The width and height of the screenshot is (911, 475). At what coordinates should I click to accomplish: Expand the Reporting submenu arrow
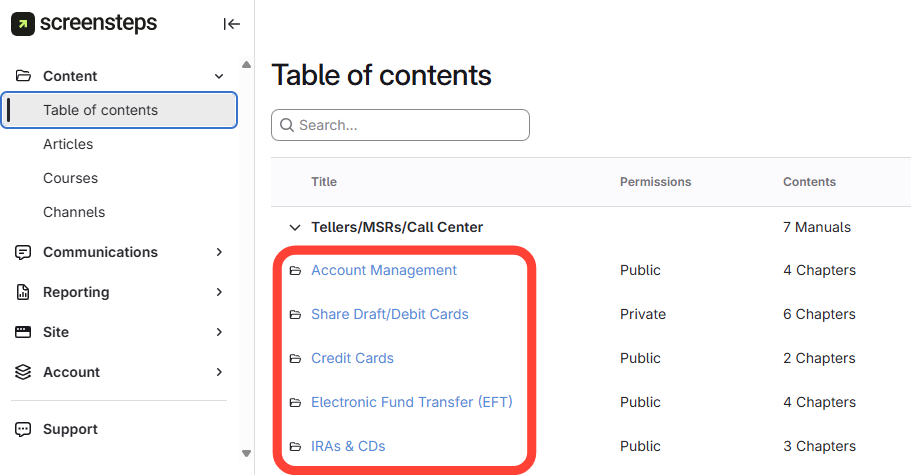coord(220,292)
